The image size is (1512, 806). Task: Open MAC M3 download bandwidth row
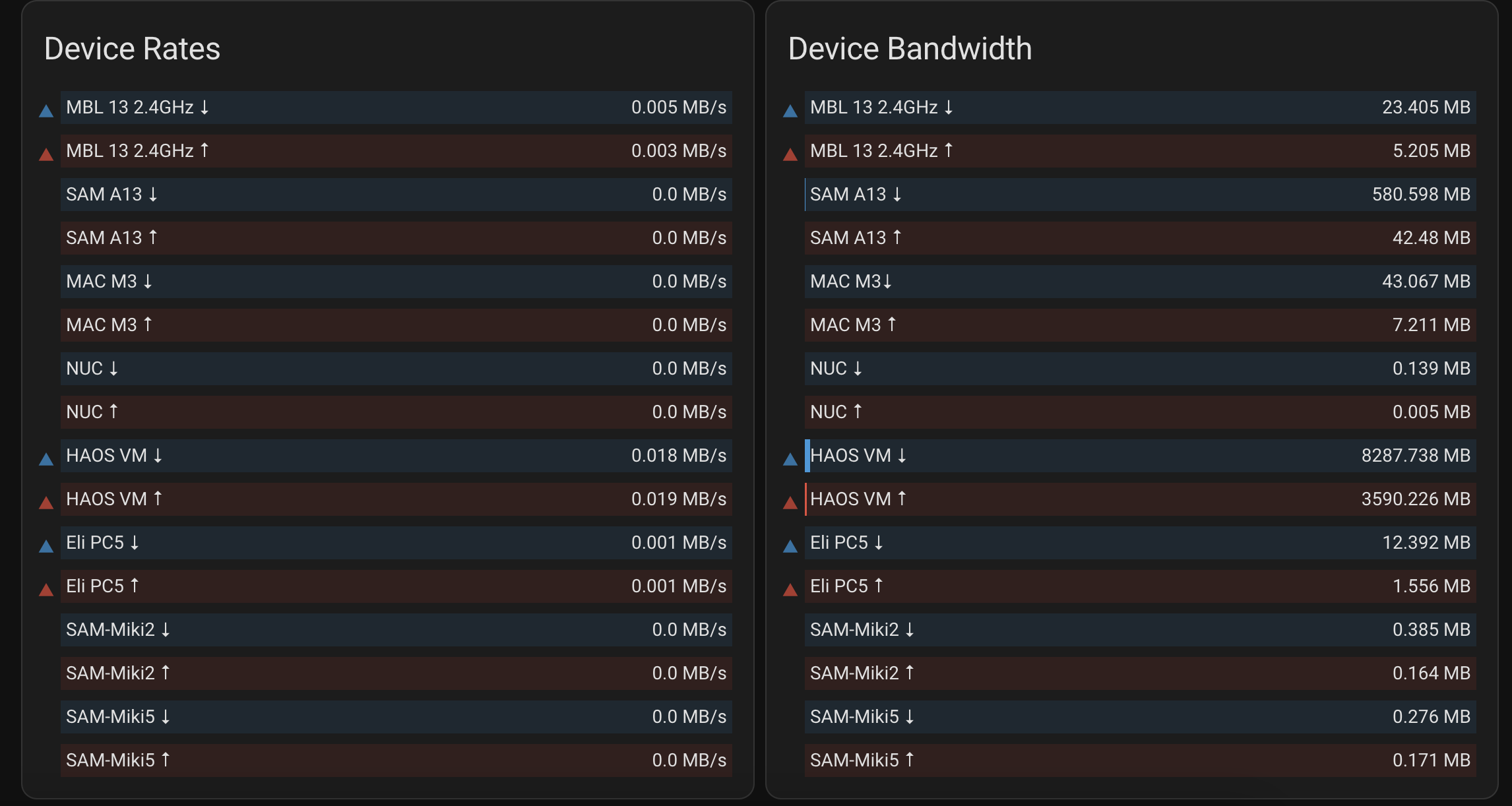click(1140, 282)
